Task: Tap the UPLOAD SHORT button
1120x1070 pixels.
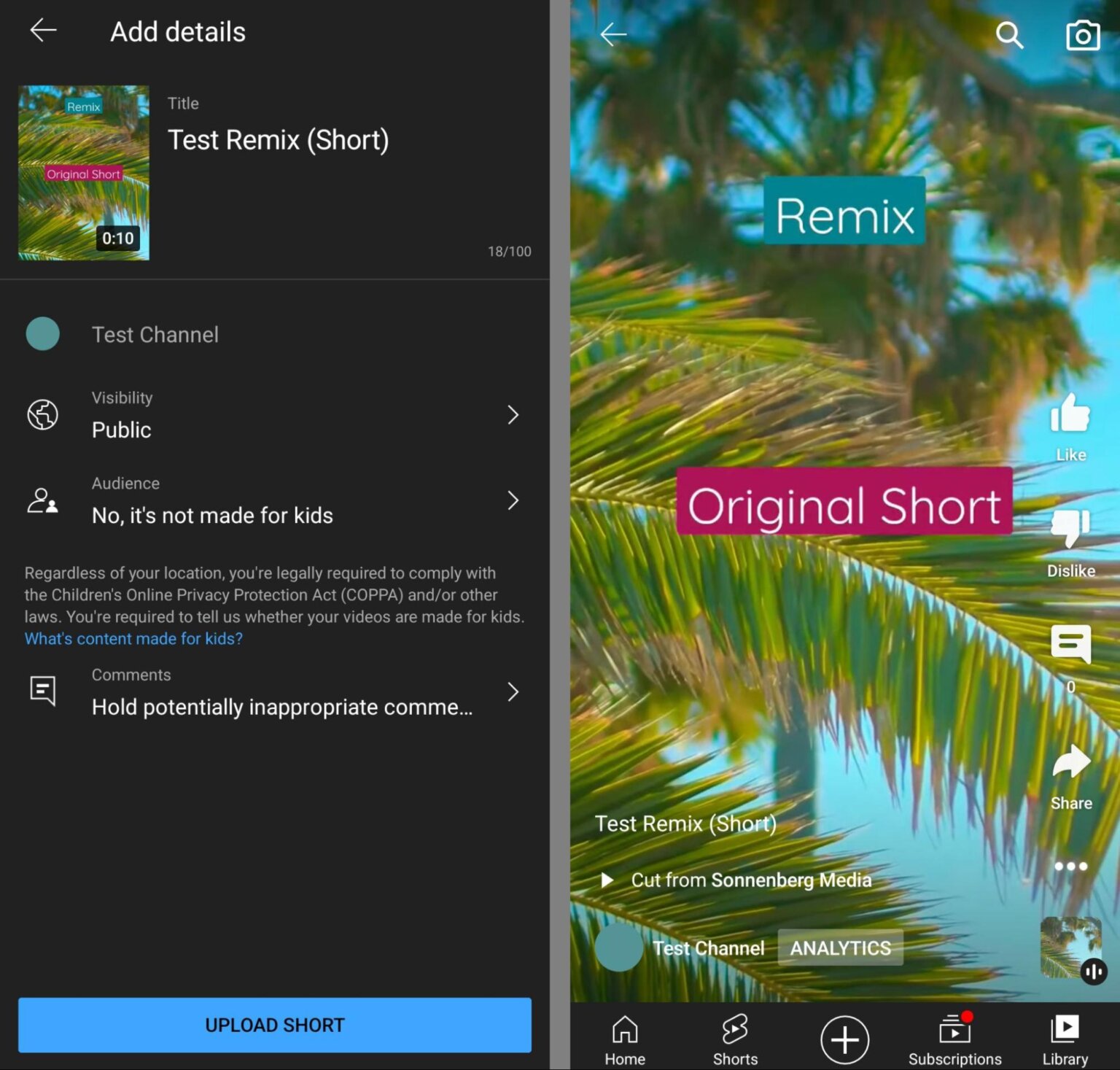Action: pyautogui.click(x=274, y=1025)
